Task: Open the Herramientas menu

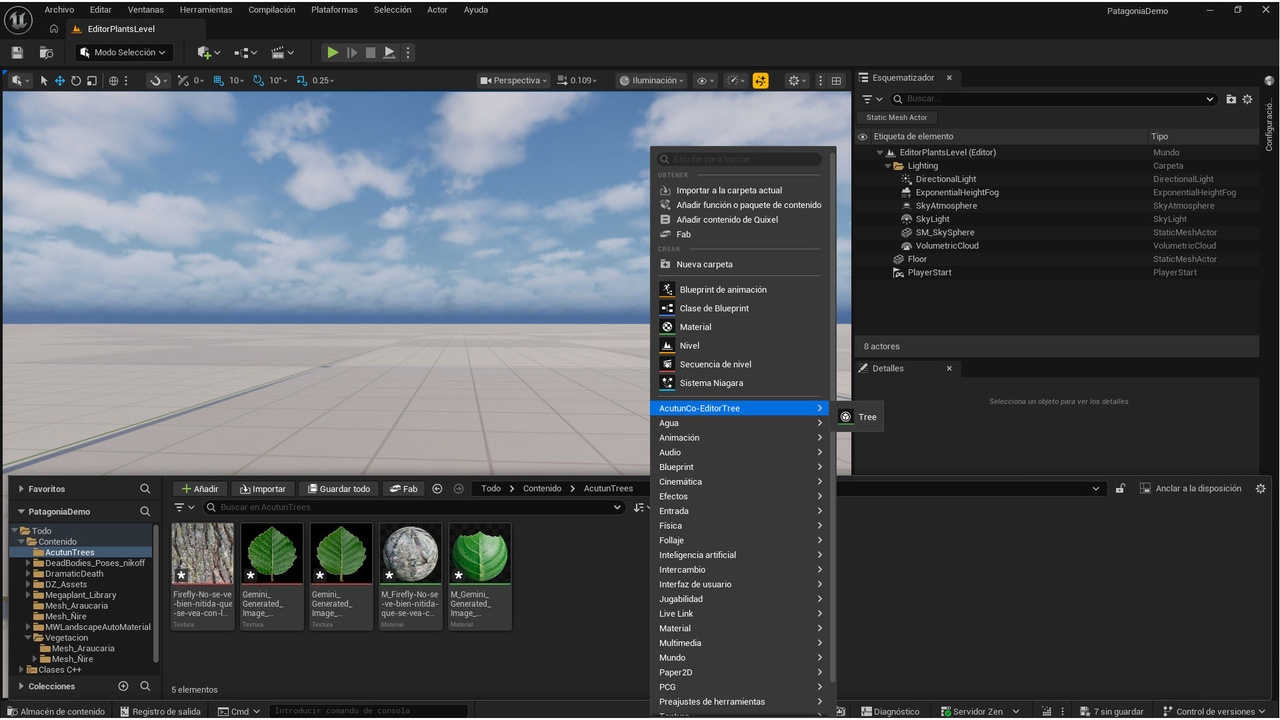Action: pyautogui.click(x=206, y=10)
